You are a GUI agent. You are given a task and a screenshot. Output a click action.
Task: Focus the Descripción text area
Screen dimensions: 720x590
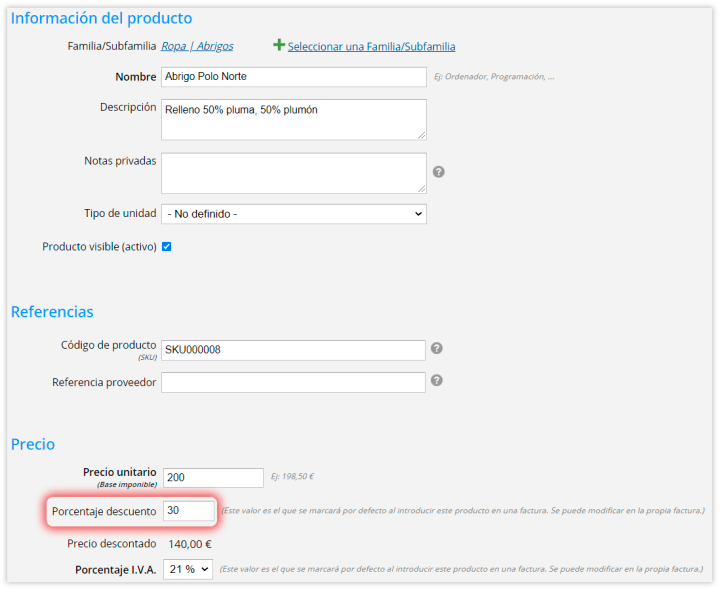294,120
